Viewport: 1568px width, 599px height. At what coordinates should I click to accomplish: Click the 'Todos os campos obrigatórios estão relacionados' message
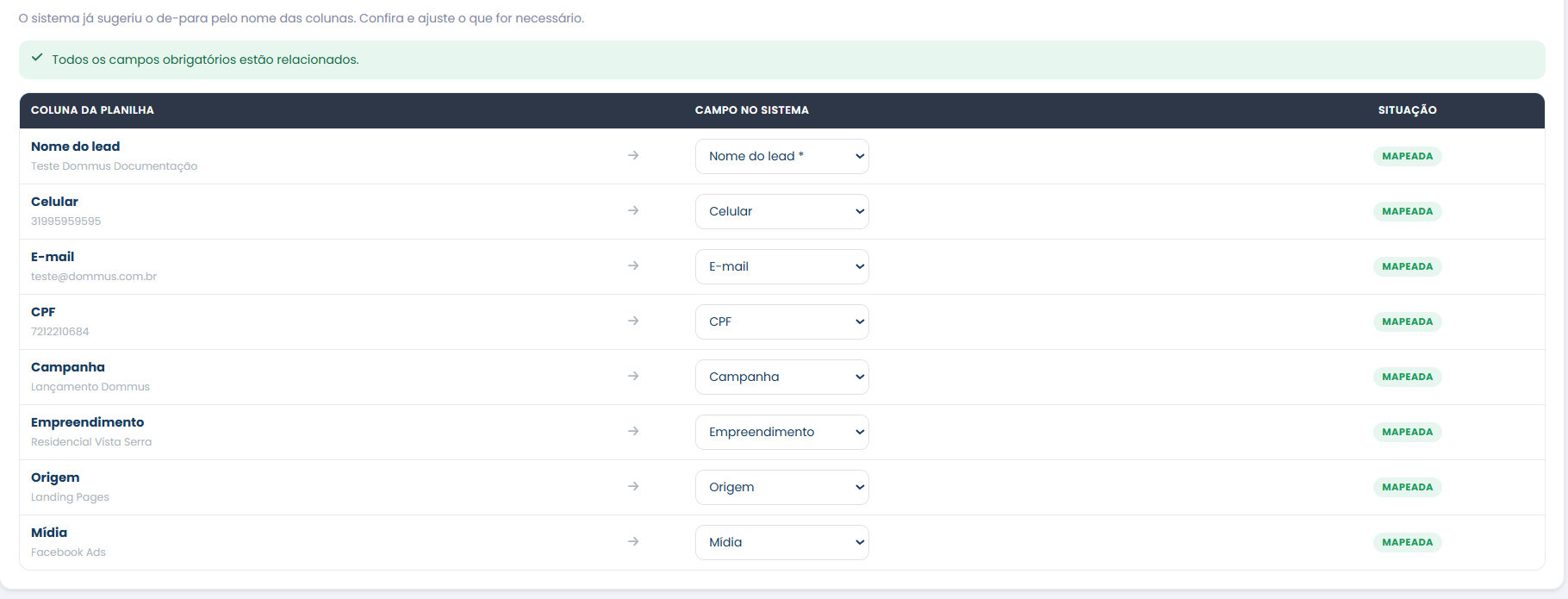point(205,59)
